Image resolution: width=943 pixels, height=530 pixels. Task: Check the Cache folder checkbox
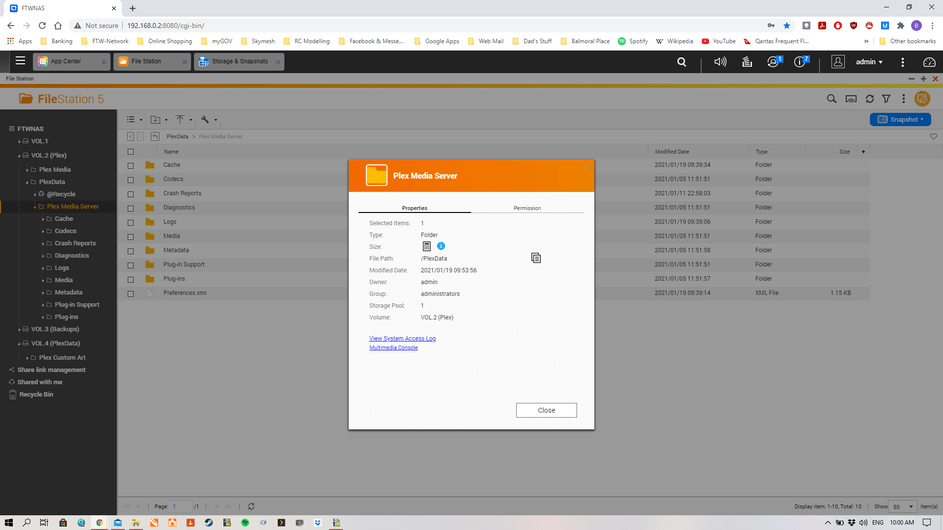131,165
